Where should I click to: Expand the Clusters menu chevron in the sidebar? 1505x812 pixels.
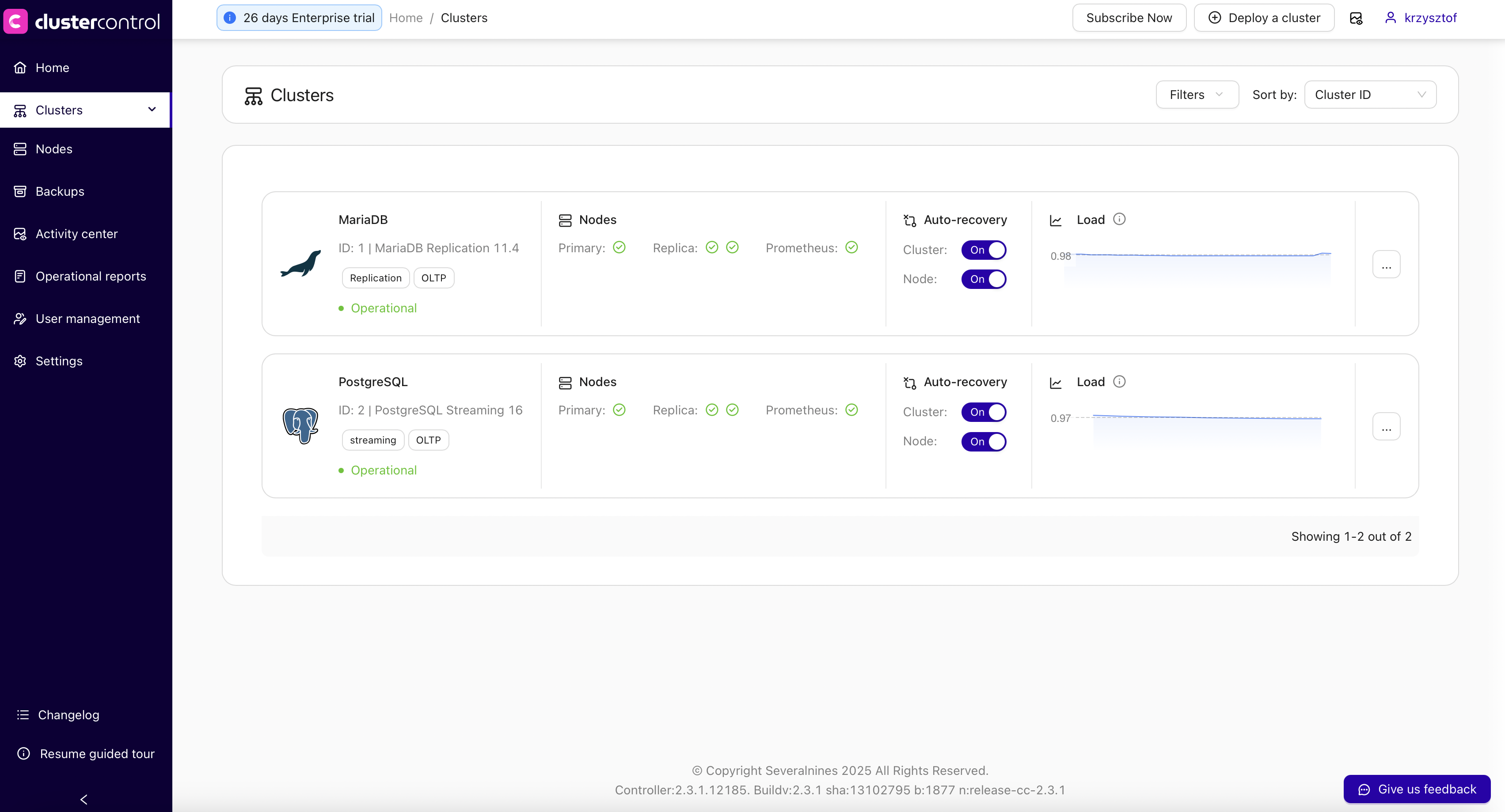152,110
